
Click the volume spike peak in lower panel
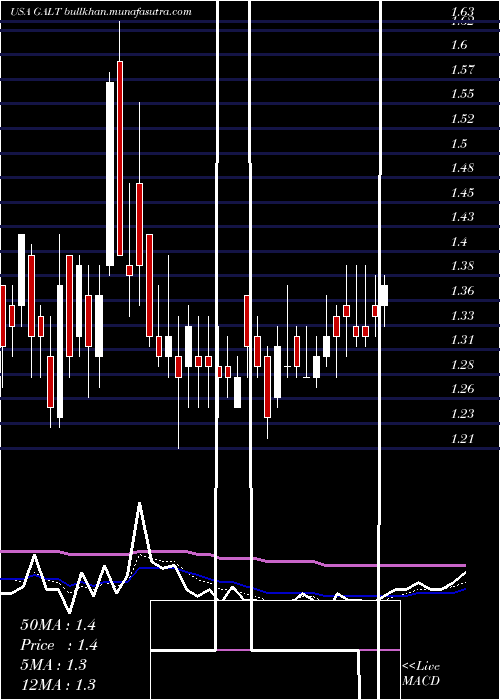click(x=140, y=504)
